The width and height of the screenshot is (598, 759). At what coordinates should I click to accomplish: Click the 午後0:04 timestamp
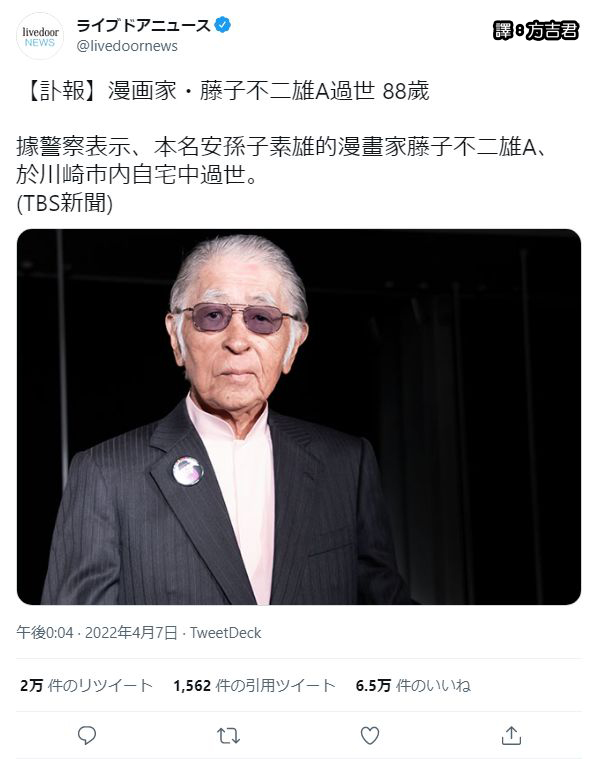click(45, 633)
